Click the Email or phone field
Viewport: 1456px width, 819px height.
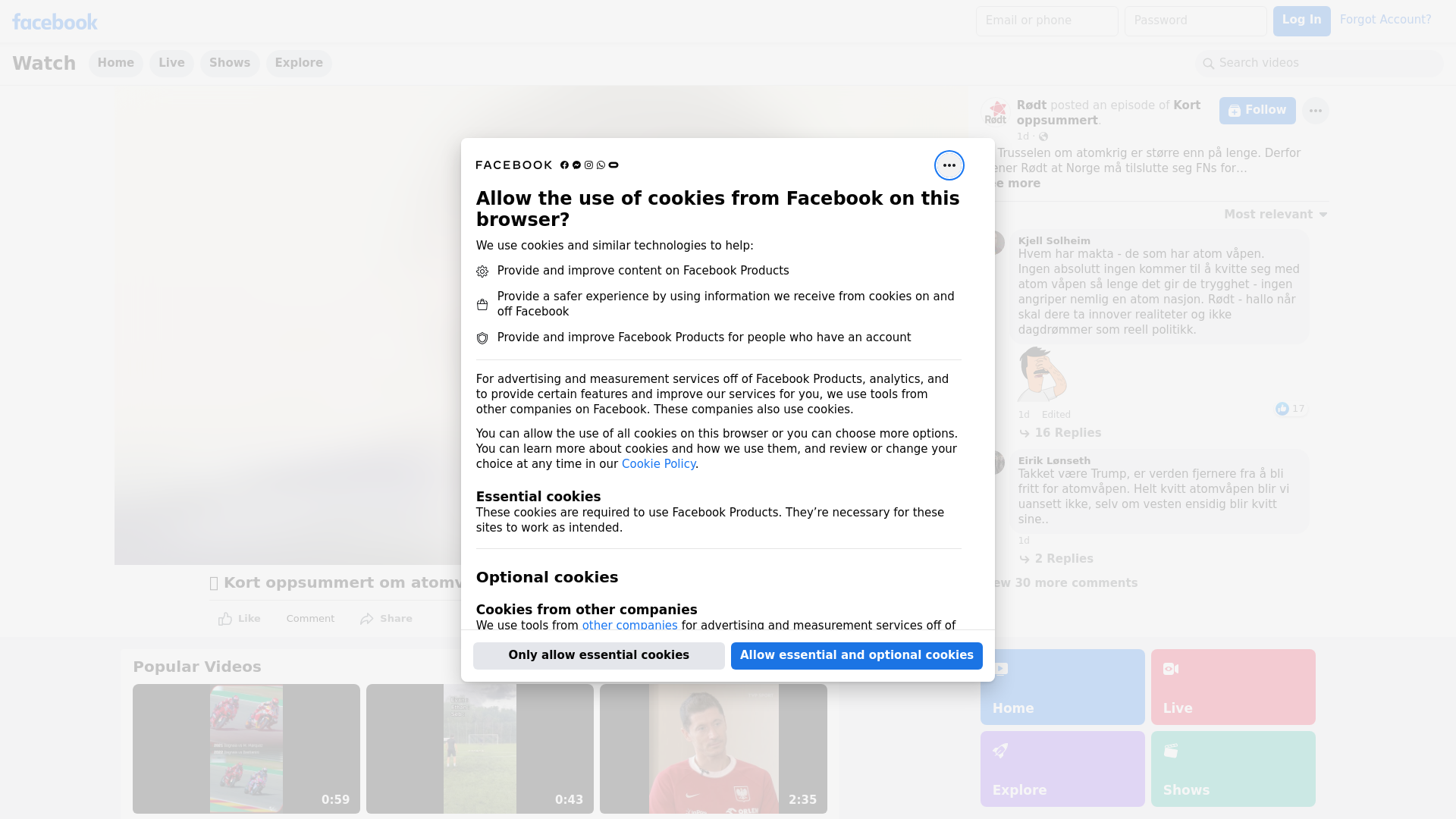(1047, 21)
